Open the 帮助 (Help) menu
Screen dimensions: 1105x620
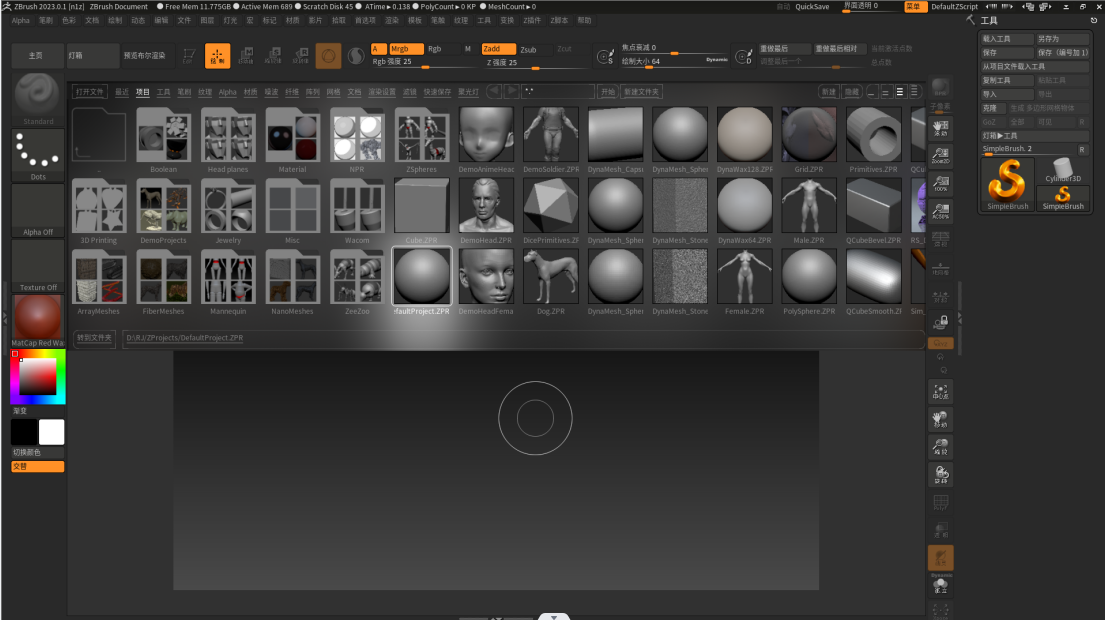[x=584, y=20]
